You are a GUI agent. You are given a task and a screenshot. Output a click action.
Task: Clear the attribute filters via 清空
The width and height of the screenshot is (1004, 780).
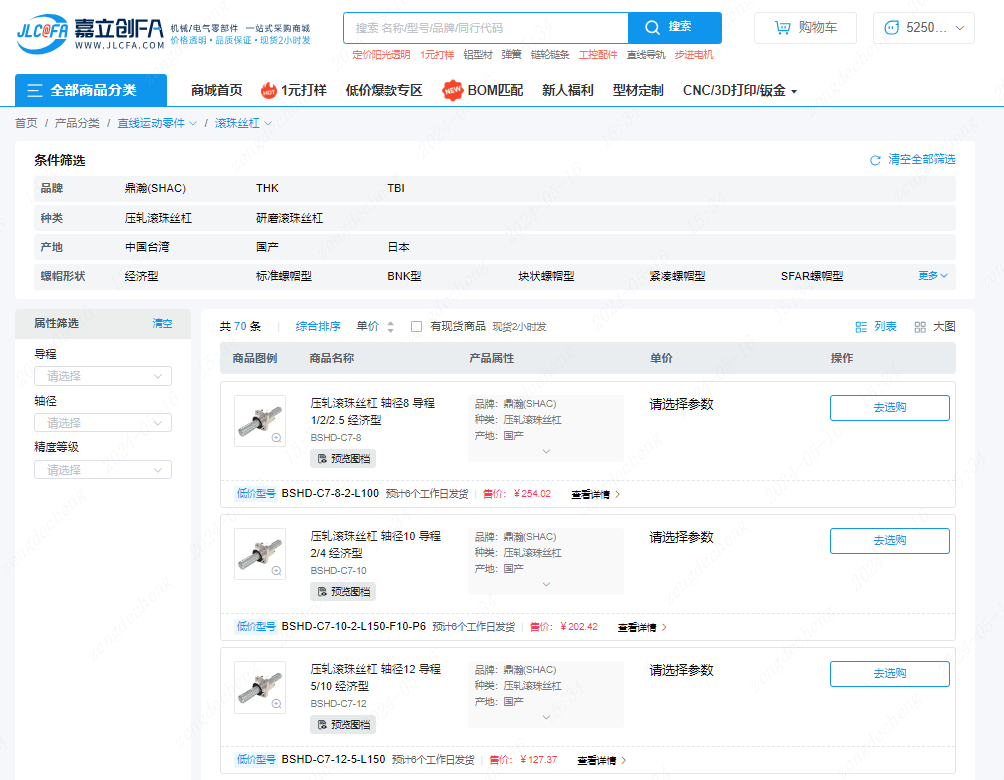[162, 323]
